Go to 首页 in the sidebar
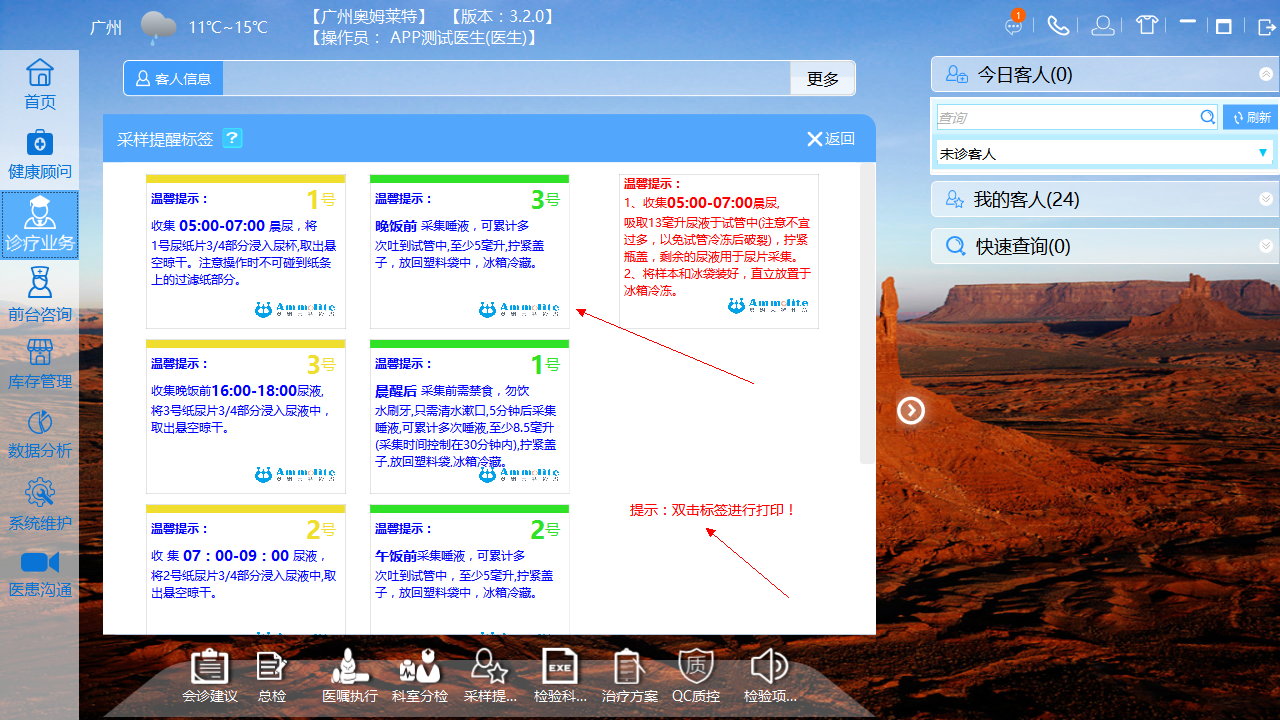The height and width of the screenshot is (720, 1280). [40, 84]
